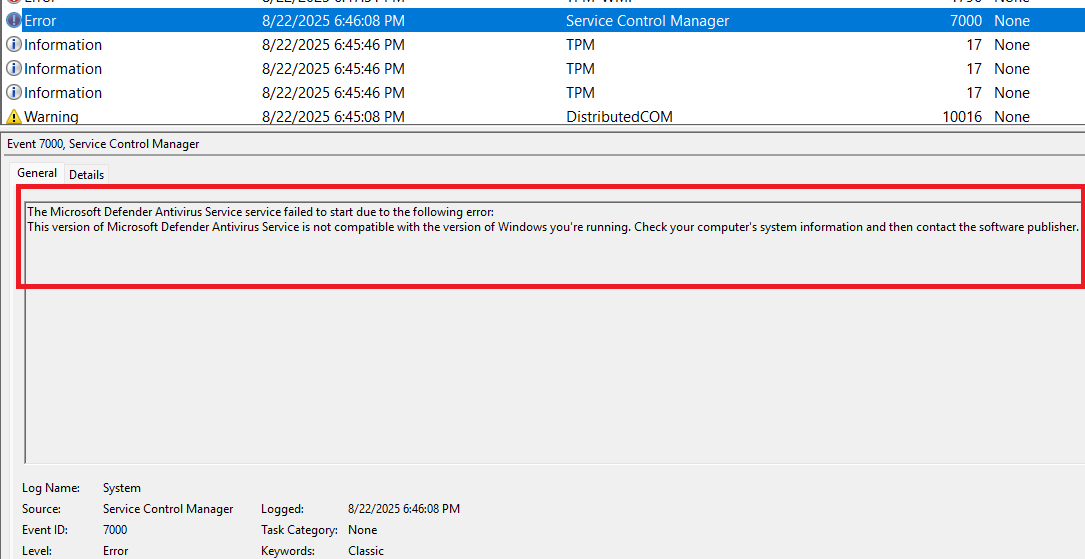Click the "DistributedCOM" source cell

pyautogui.click(x=619, y=116)
